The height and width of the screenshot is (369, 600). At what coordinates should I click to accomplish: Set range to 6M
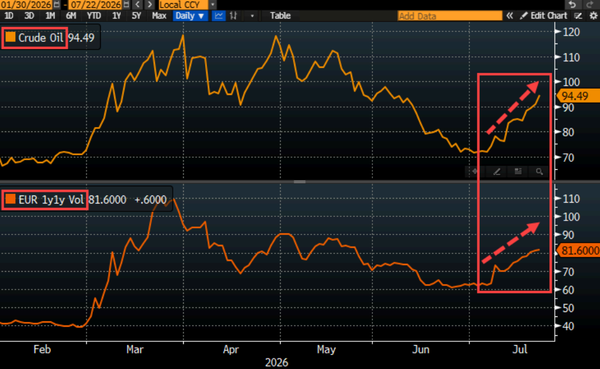pyautogui.click(x=71, y=16)
